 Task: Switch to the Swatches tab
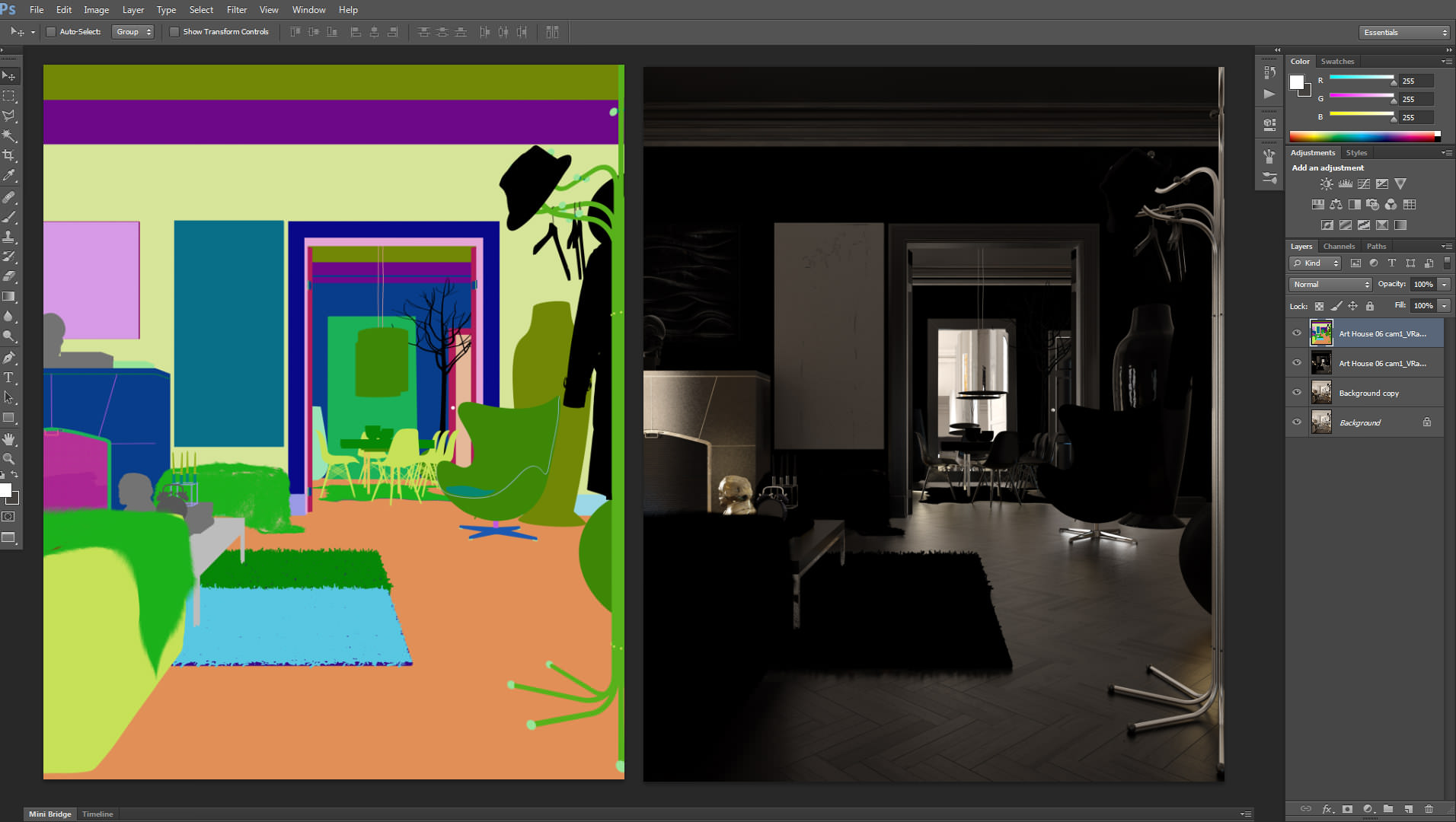click(1337, 62)
